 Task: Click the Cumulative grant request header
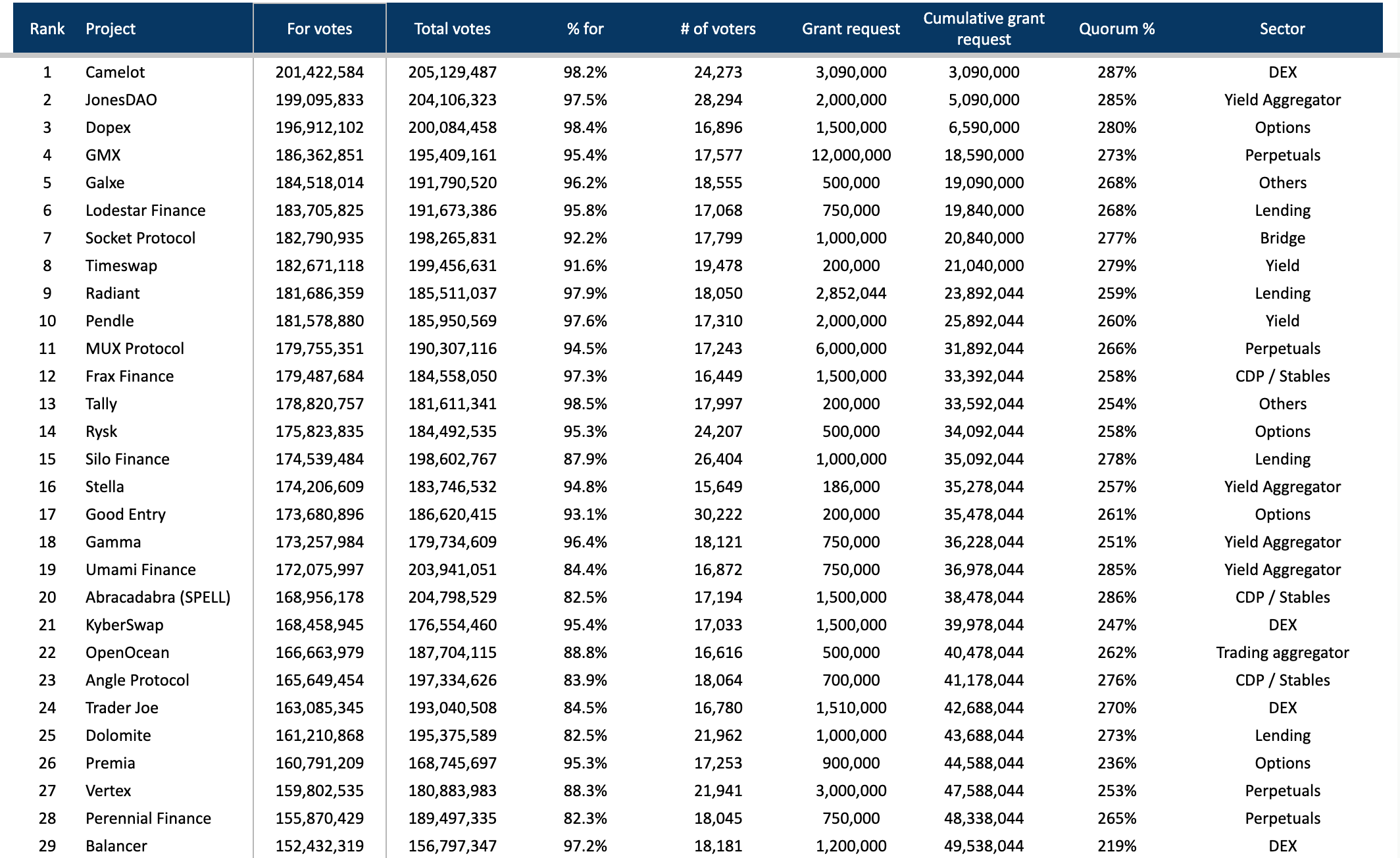[984, 29]
